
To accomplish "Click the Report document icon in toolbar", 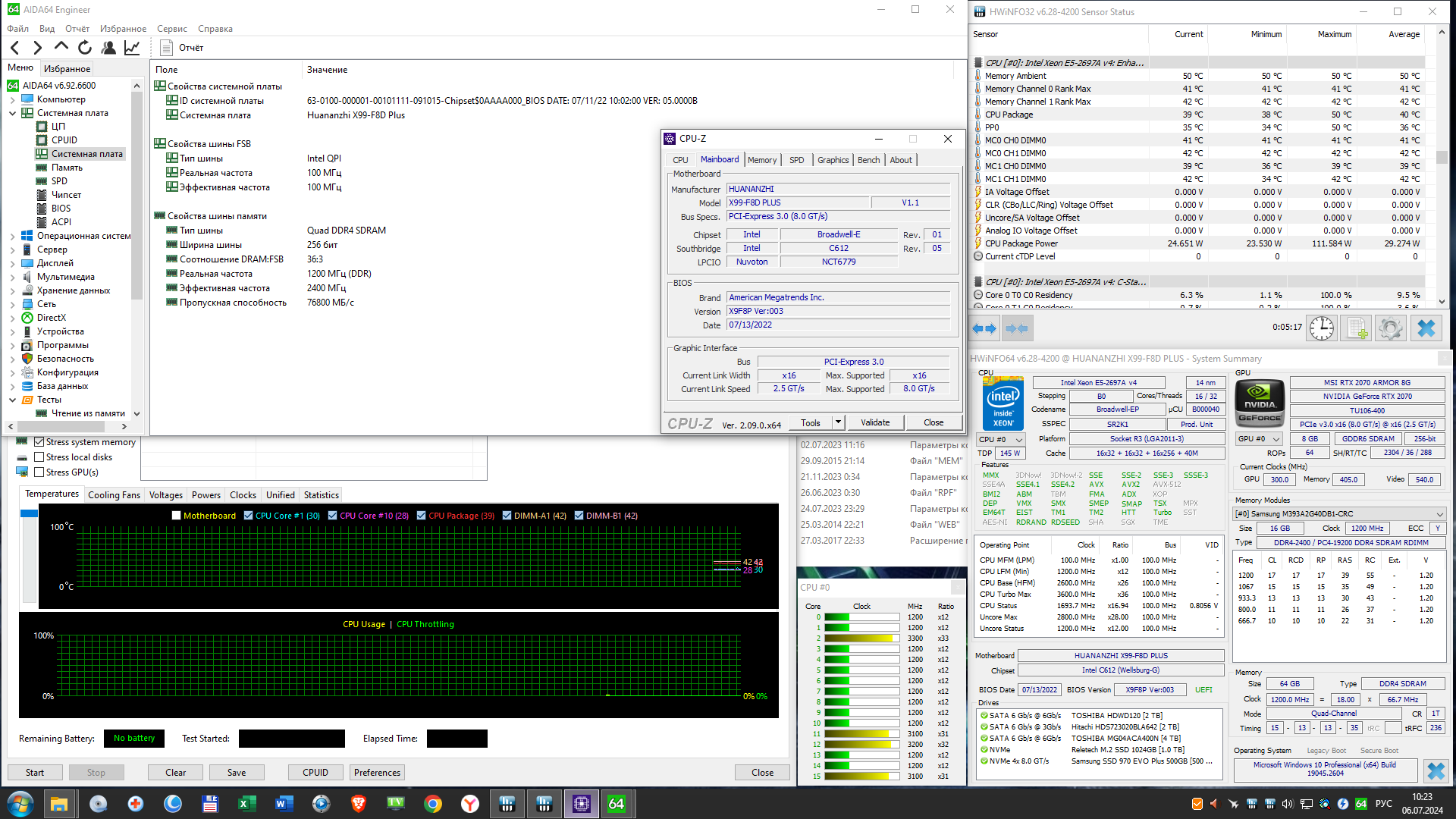I will [x=166, y=48].
